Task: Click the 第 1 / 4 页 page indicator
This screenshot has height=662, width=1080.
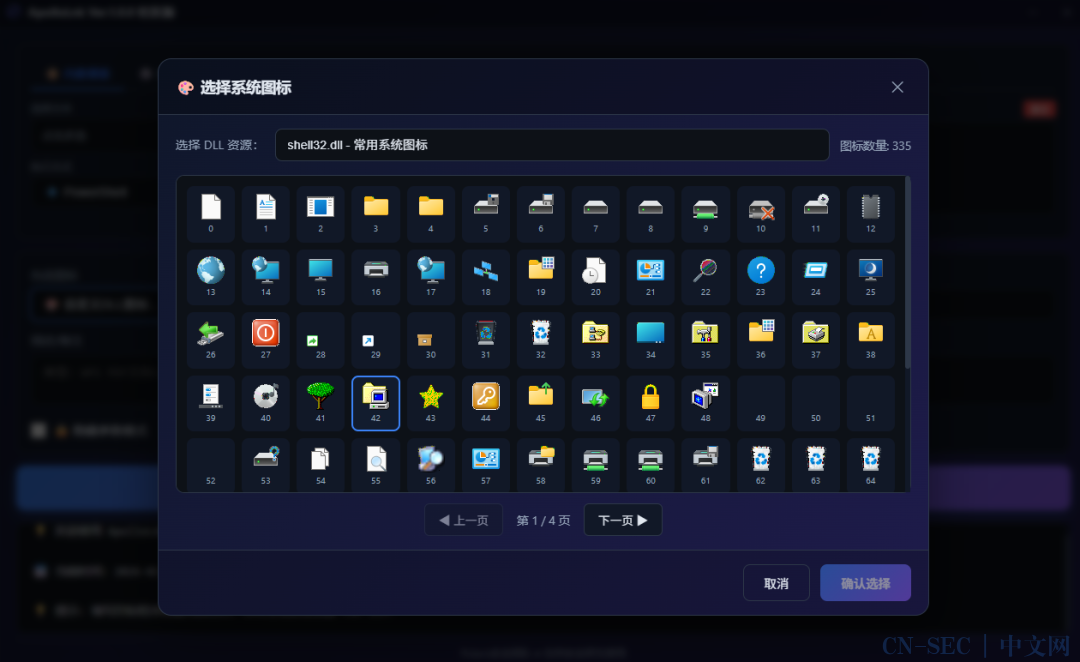Action: tap(543, 521)
